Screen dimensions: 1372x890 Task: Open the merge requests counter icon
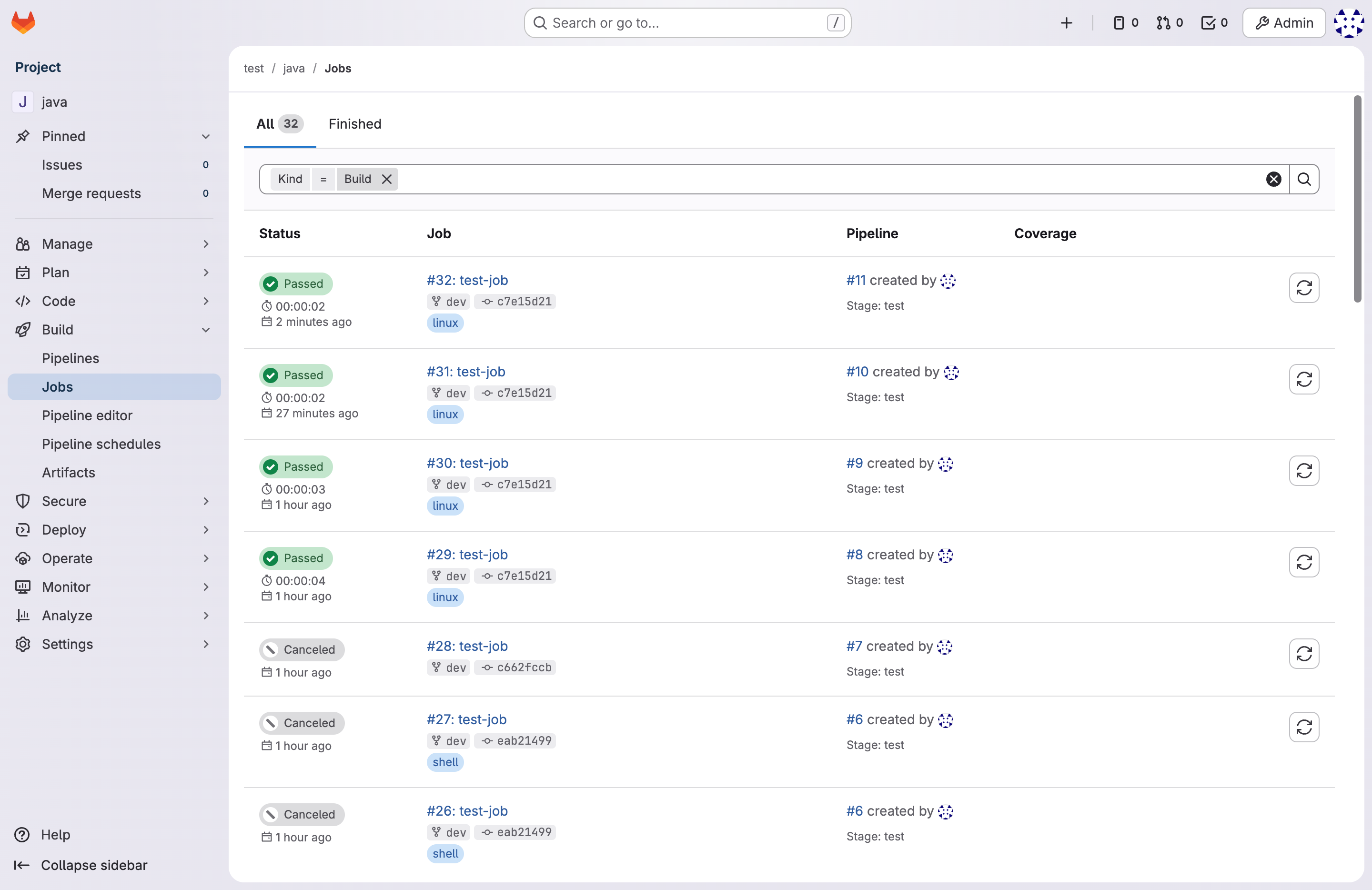[1169, 22]
